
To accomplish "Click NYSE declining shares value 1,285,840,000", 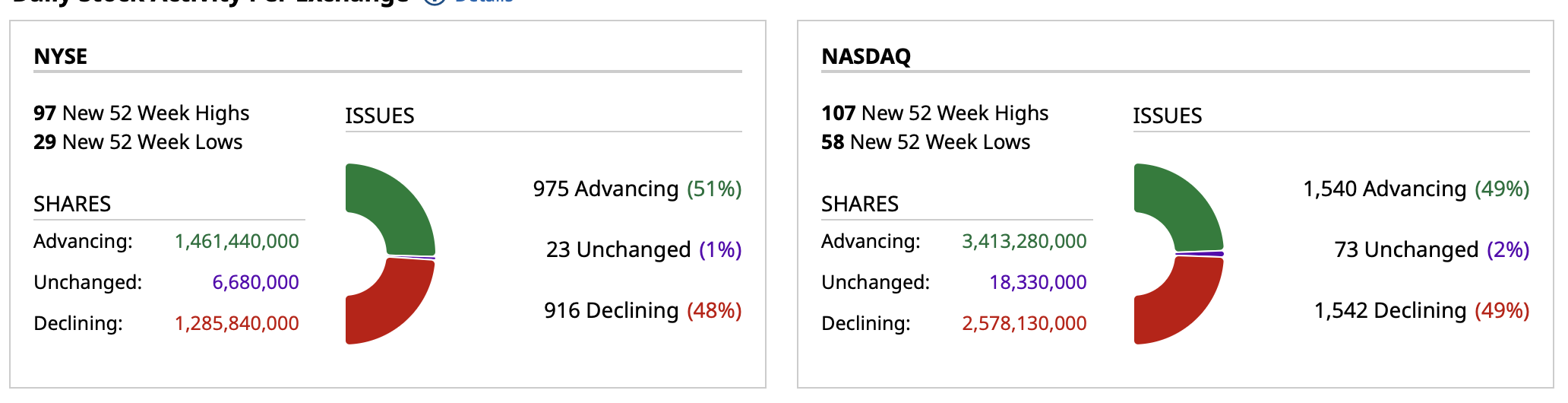I will [x=237, y=324].
